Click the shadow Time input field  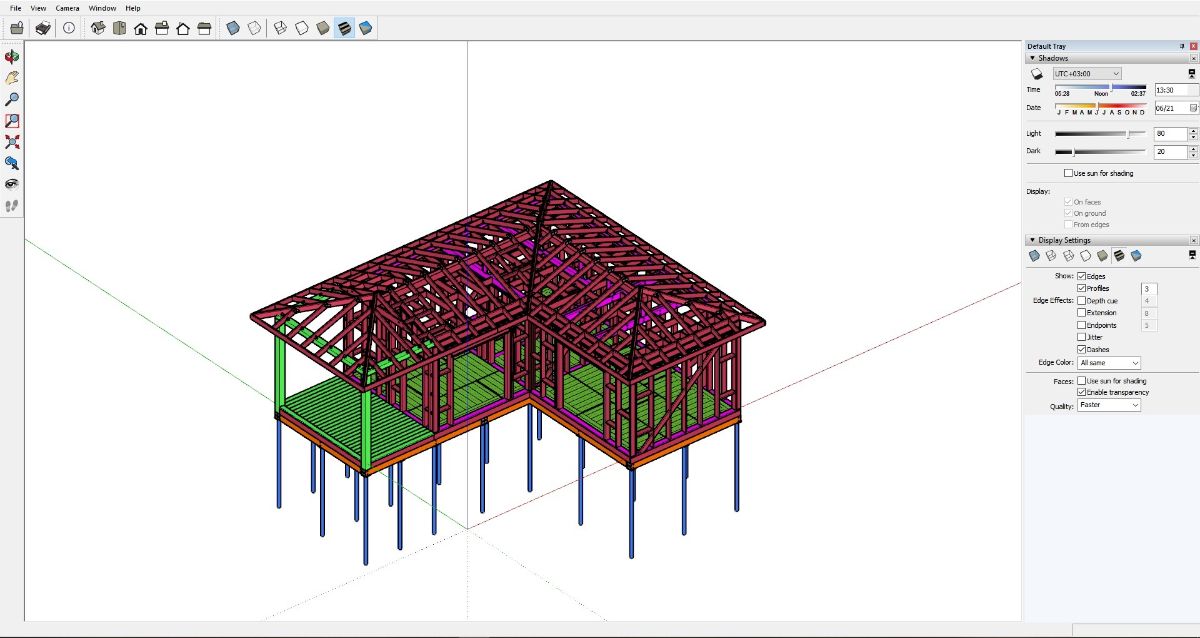[x=1170, y=90]
